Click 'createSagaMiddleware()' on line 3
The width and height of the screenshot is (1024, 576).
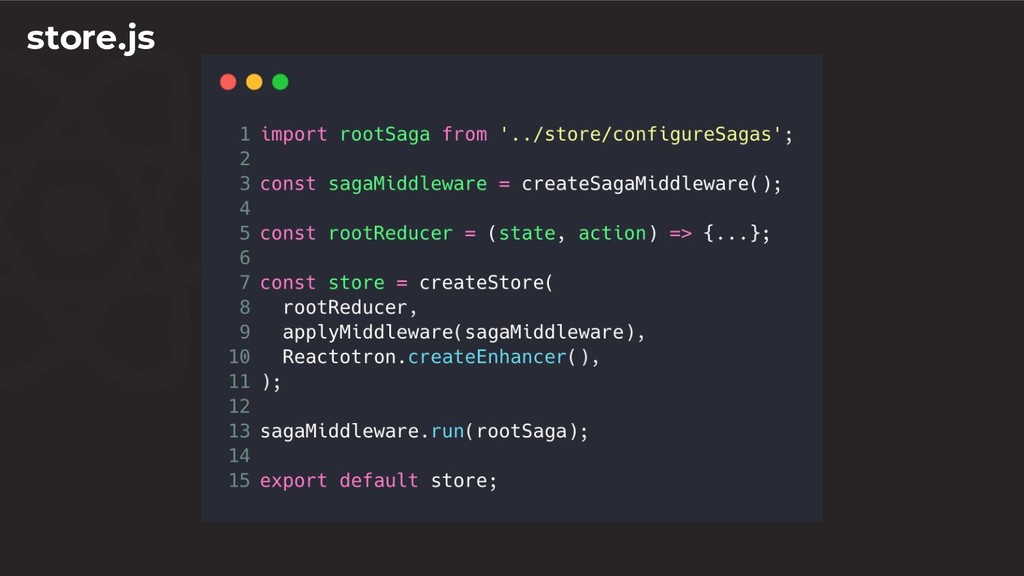click(647, 184)
